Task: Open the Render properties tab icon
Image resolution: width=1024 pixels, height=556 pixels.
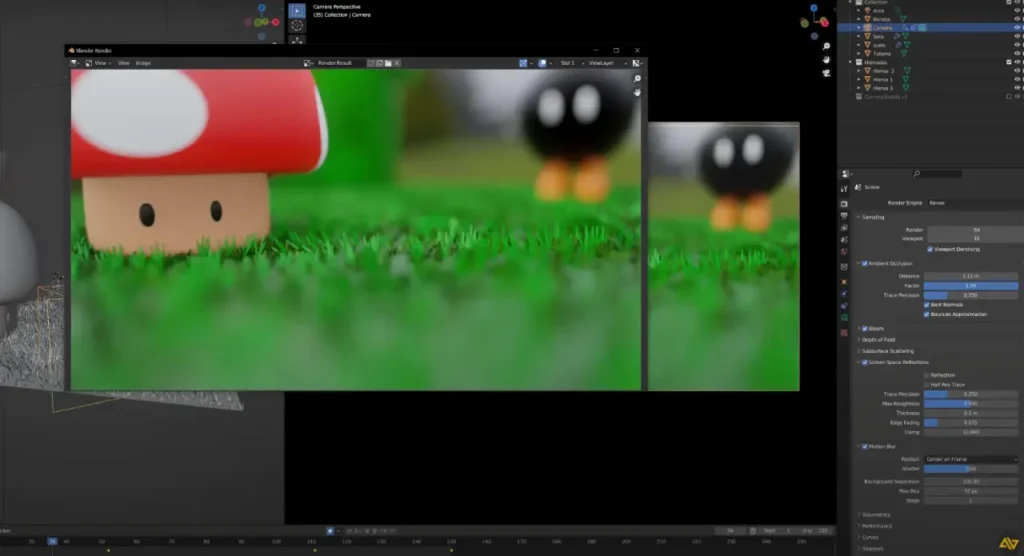Action: (844, 204)
